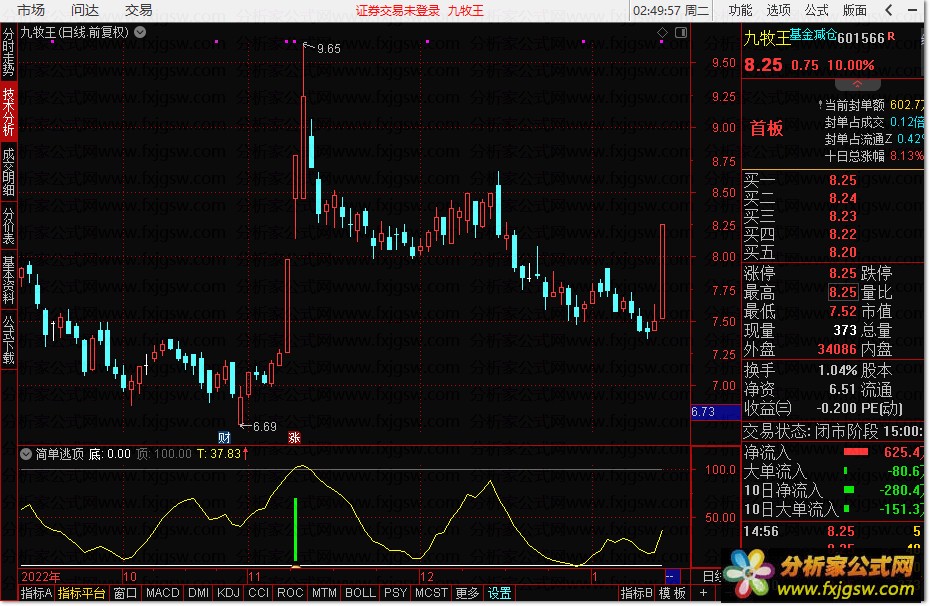Click the 证券交易未登录 status text
This screenshot has width=931, height=606.
click(x=398, y=10)
